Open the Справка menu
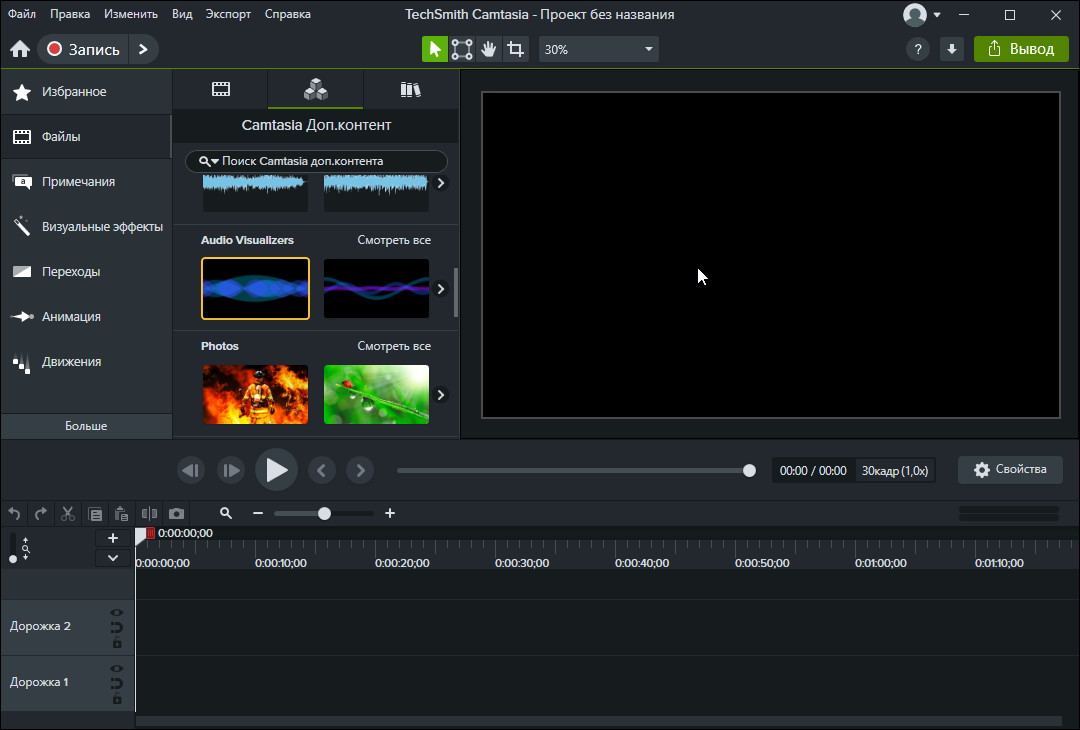Image resolution: width=1080 pixels, height=730 pixels. [287, 14]
